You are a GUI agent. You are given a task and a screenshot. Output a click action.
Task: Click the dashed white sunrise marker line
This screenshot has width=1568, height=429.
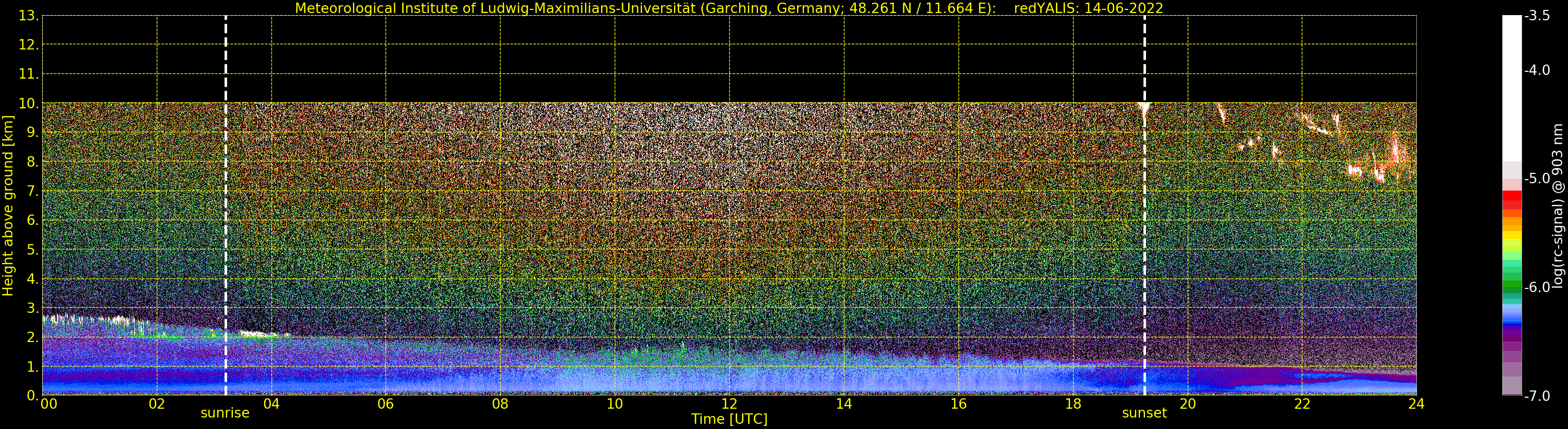click(226, 206)
